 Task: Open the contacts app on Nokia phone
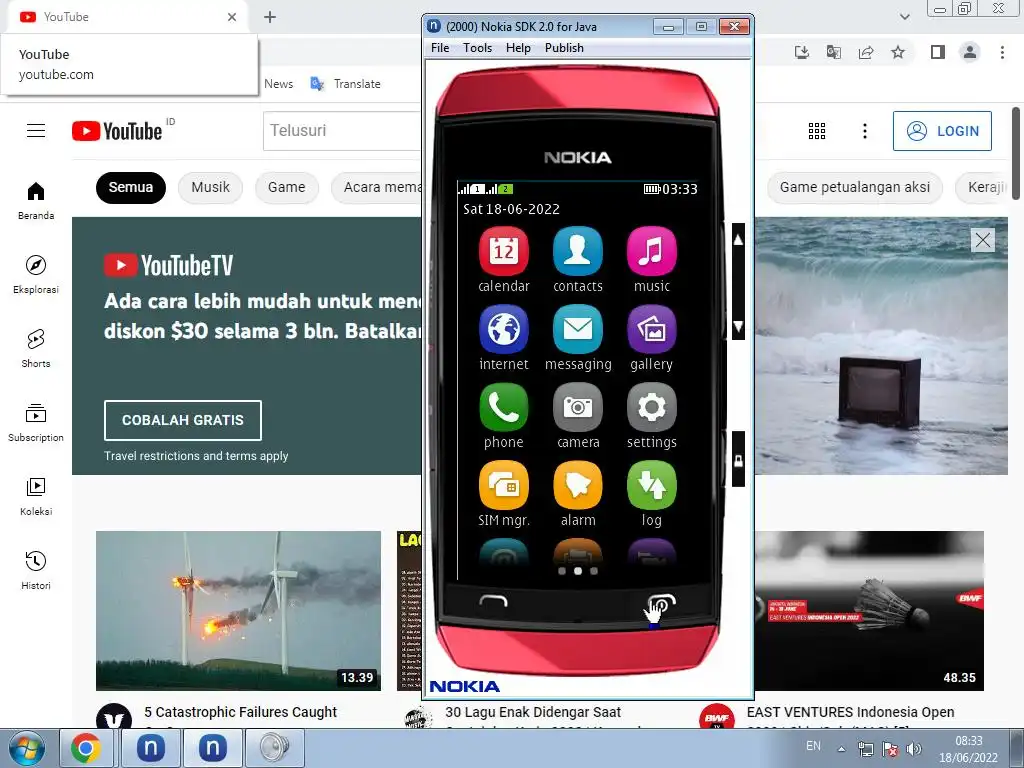pos(577,251)
